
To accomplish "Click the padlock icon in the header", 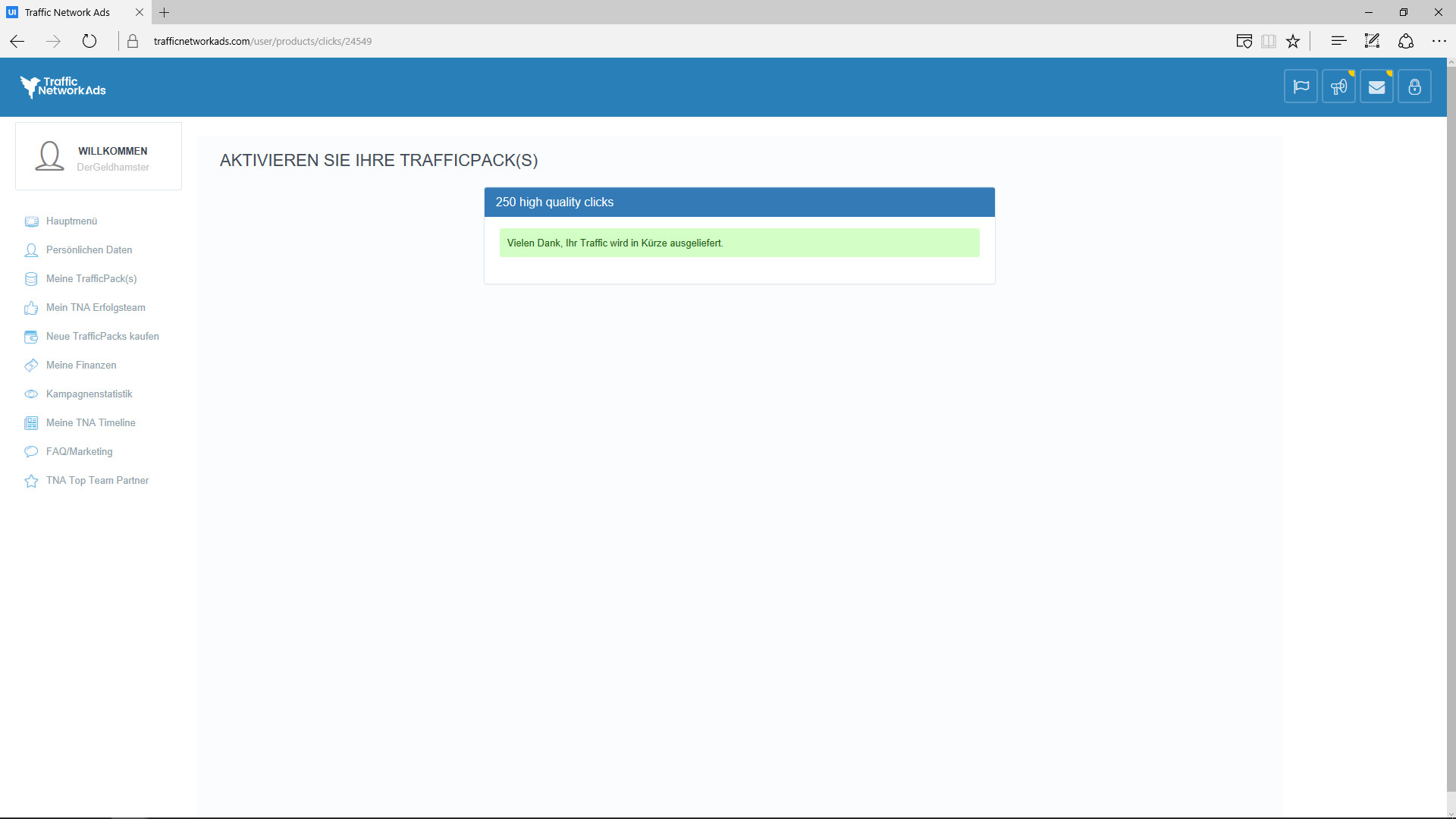I will point(1414,86).
